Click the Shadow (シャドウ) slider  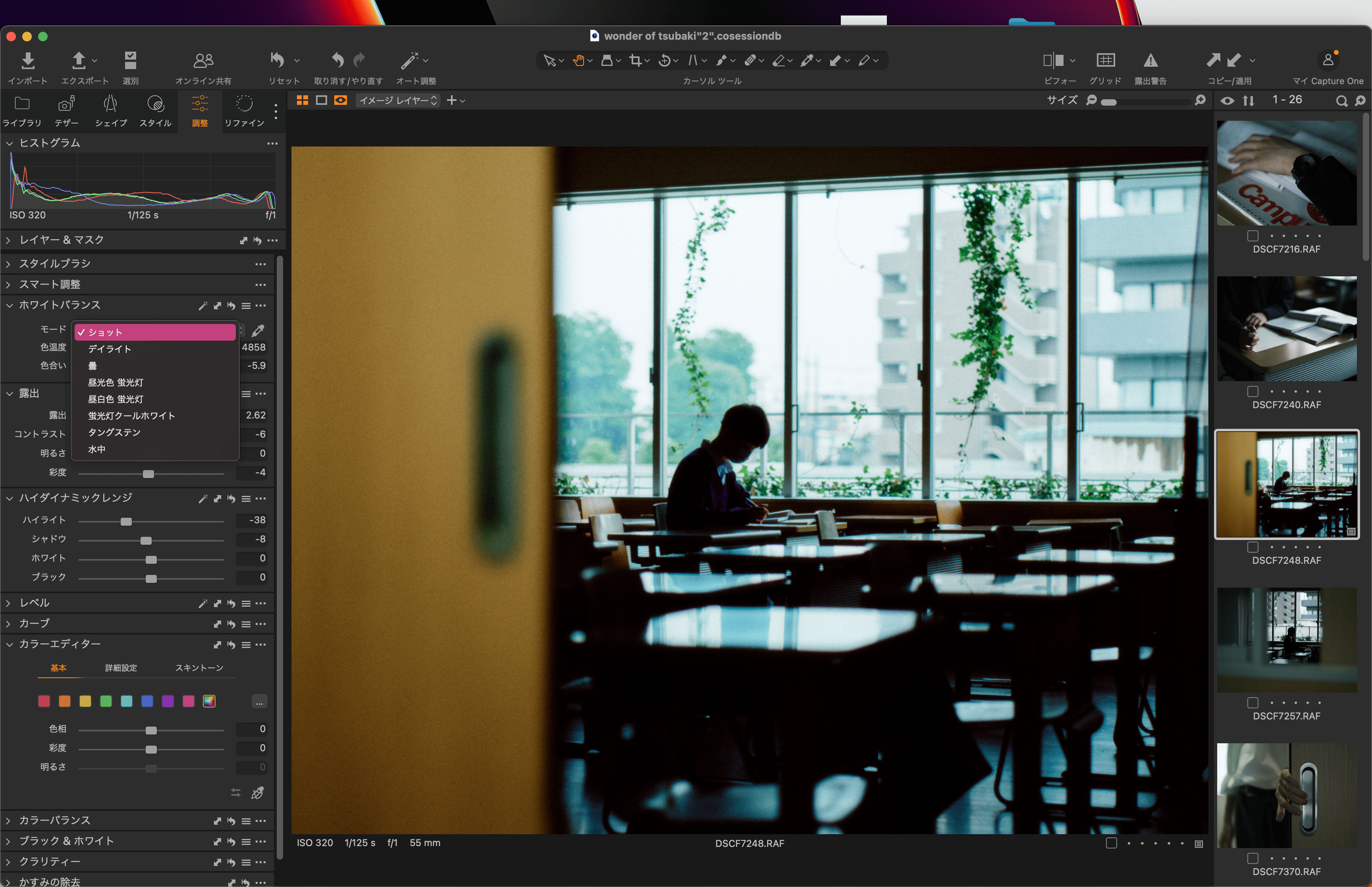click(151, 540)
